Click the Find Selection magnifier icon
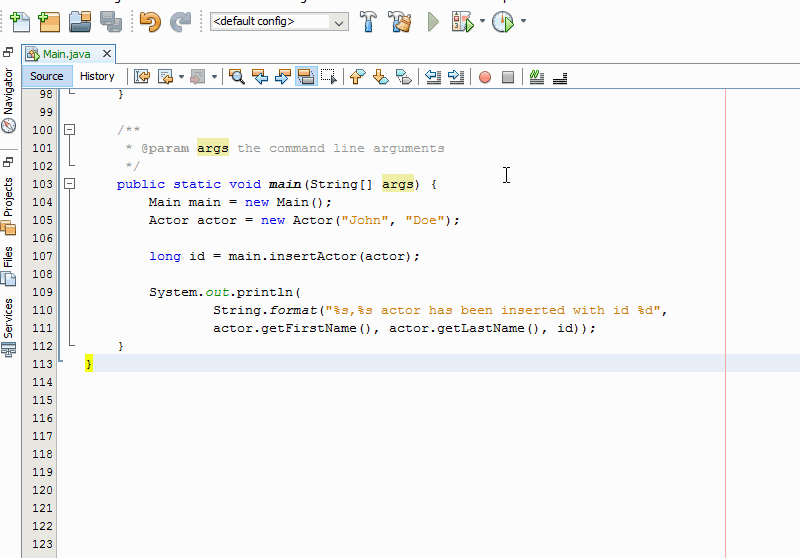This screenshot has height=558, width=800. tap(237, 76)
